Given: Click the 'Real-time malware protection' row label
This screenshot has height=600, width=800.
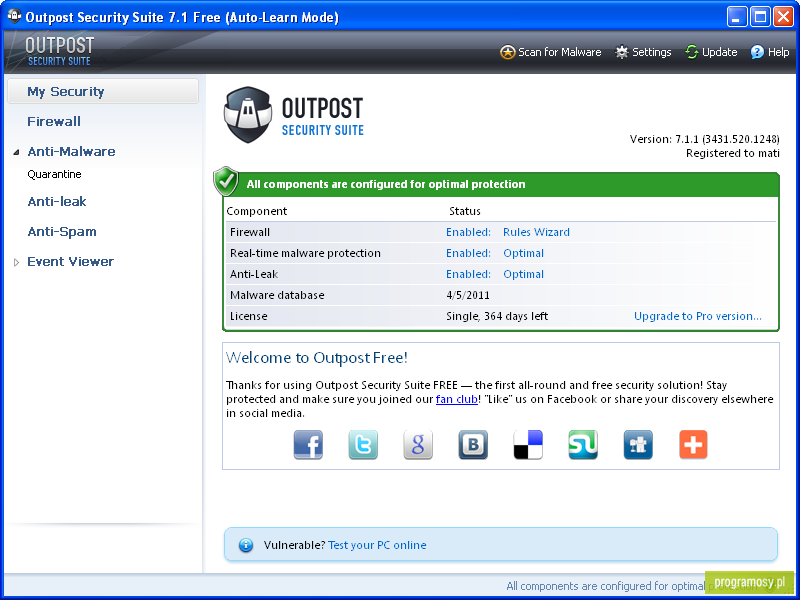Looking at the screenshot, I should click(305, 253).
